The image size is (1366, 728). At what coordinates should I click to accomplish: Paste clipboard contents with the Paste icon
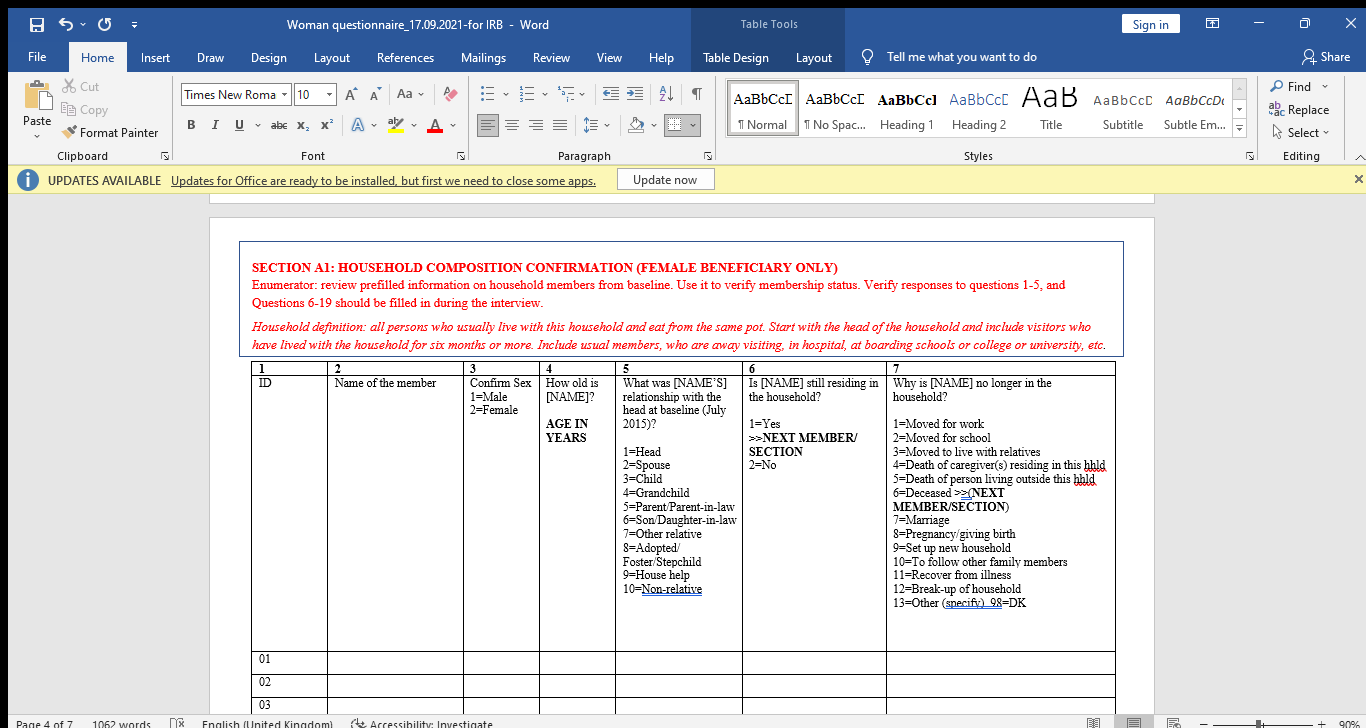pos(37,95)
